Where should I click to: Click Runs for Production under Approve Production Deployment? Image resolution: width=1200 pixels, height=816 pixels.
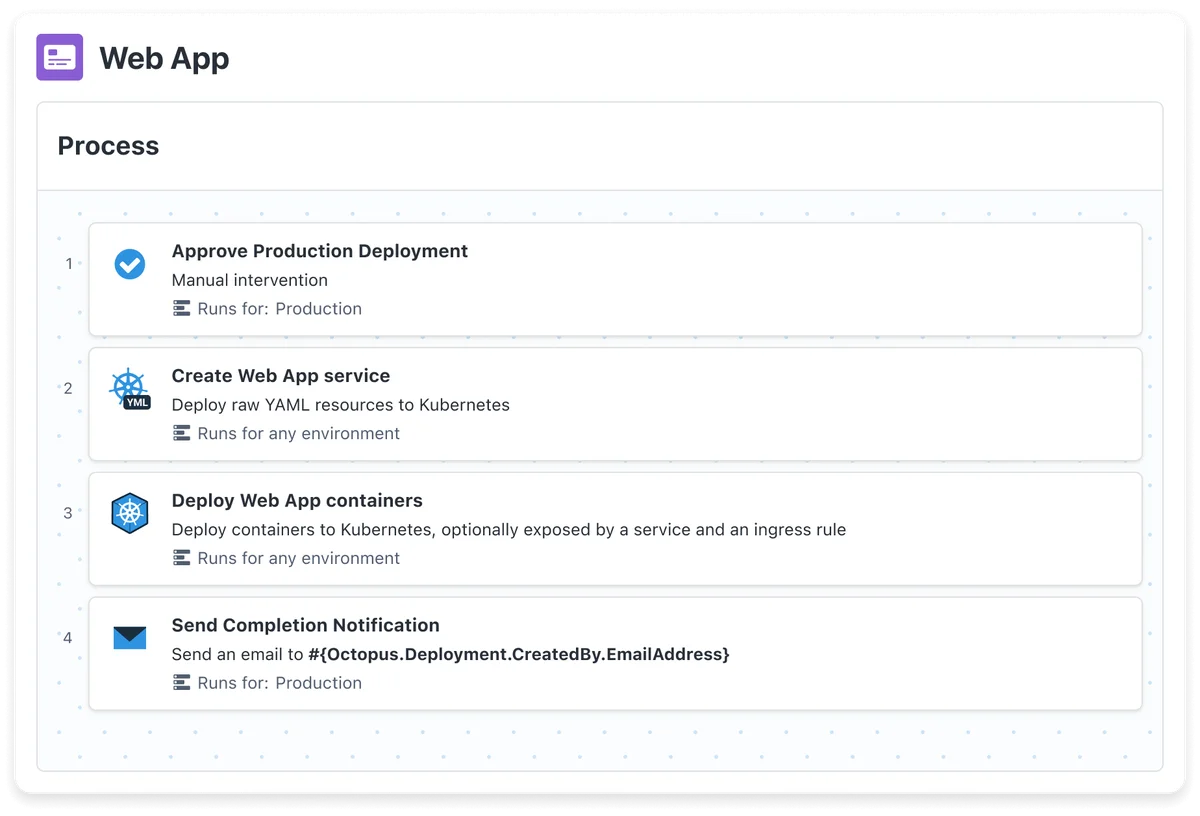click(x=280, y=309)
